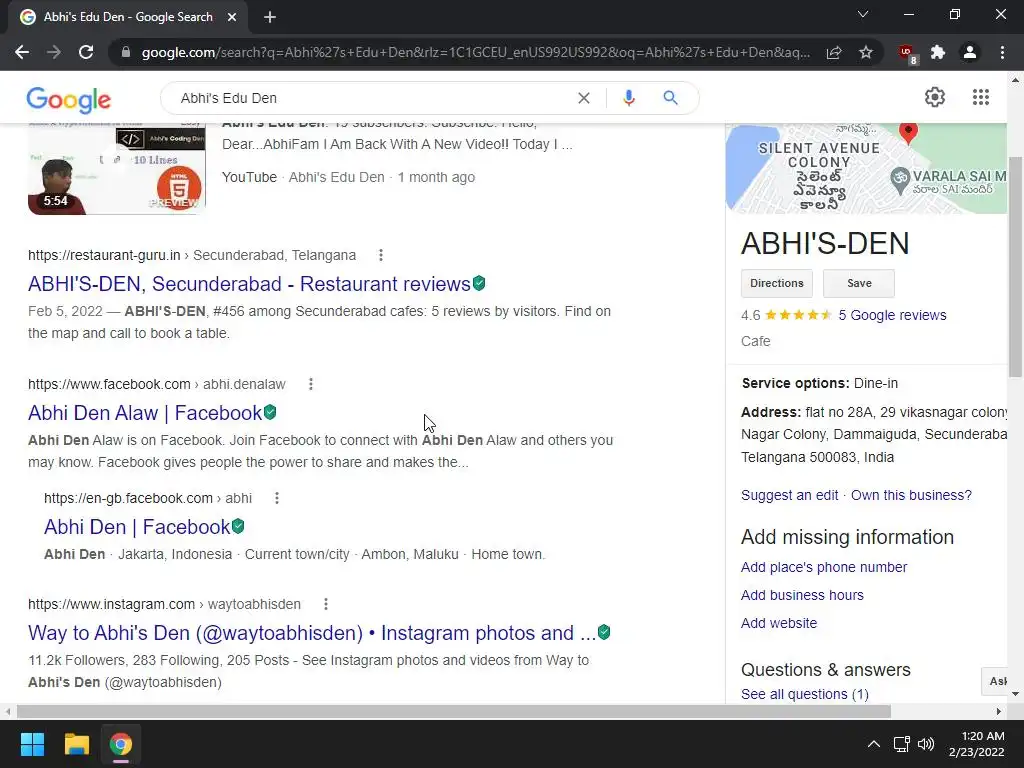Start voice search with microphone
The height and width of the screenshot is (768, 1024).
628,98
